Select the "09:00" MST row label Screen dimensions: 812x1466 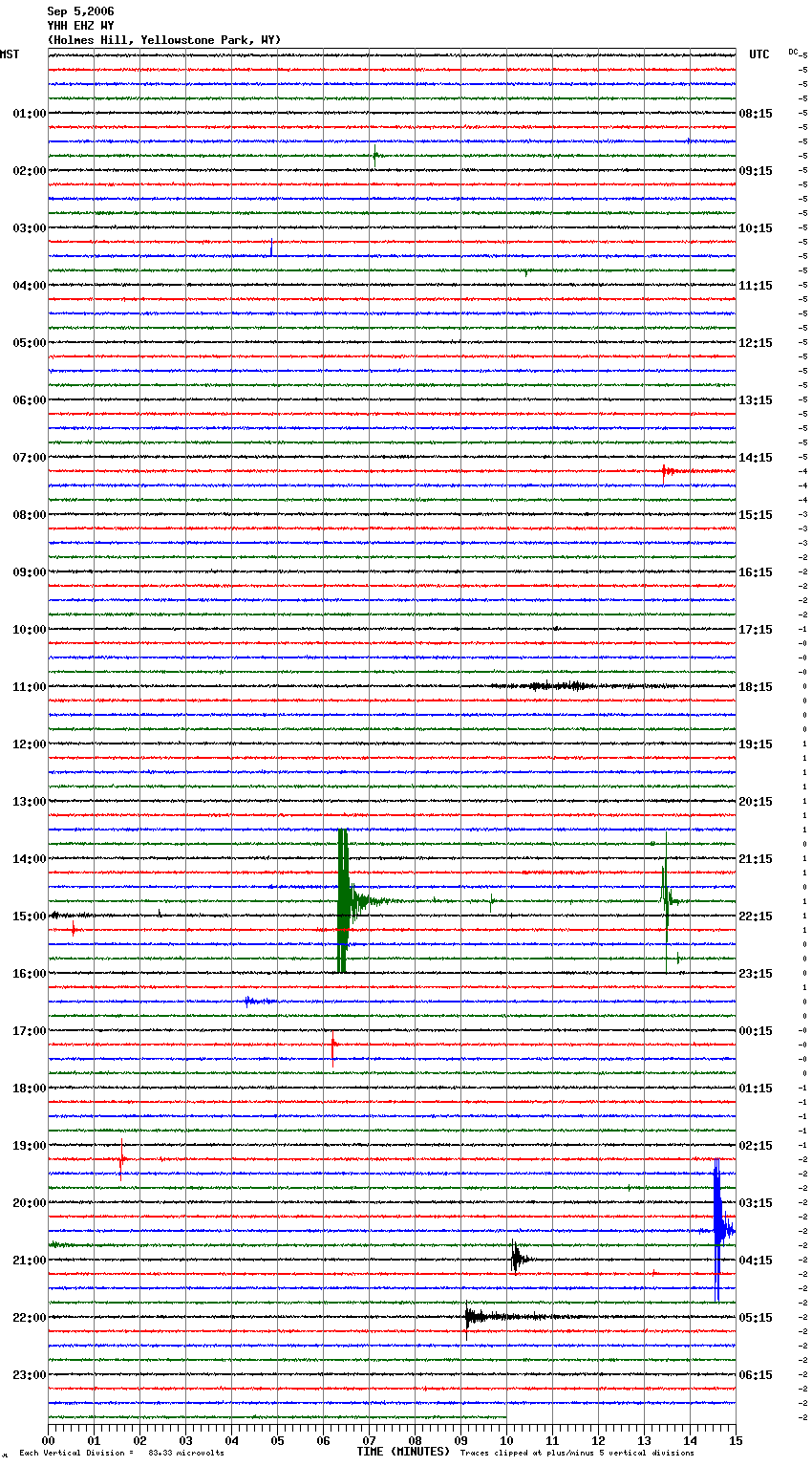(30, 572)
